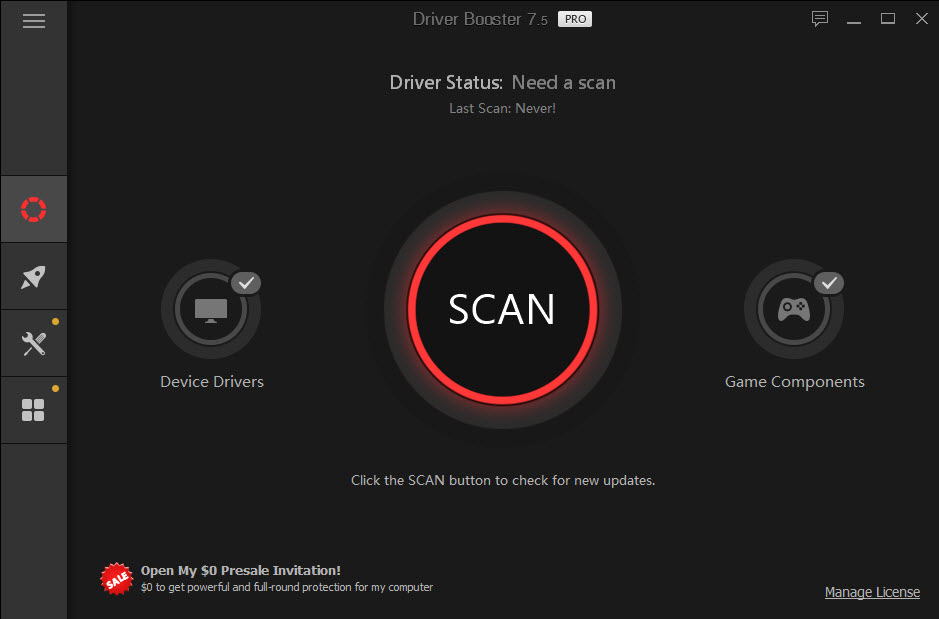
Task: Uncheck the Device Drivers checkmark
Action: tap(246, 283)
